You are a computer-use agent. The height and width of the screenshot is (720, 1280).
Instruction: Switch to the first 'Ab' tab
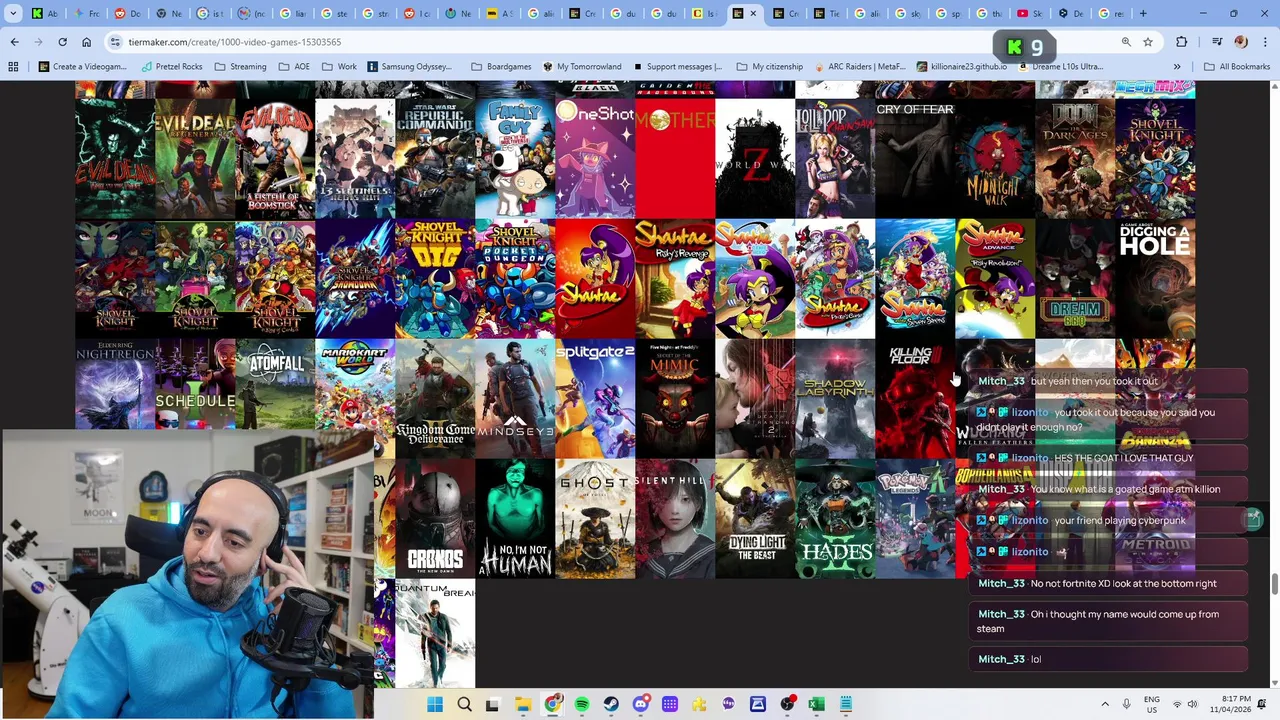pyautogui.click(x=45, y=14)
